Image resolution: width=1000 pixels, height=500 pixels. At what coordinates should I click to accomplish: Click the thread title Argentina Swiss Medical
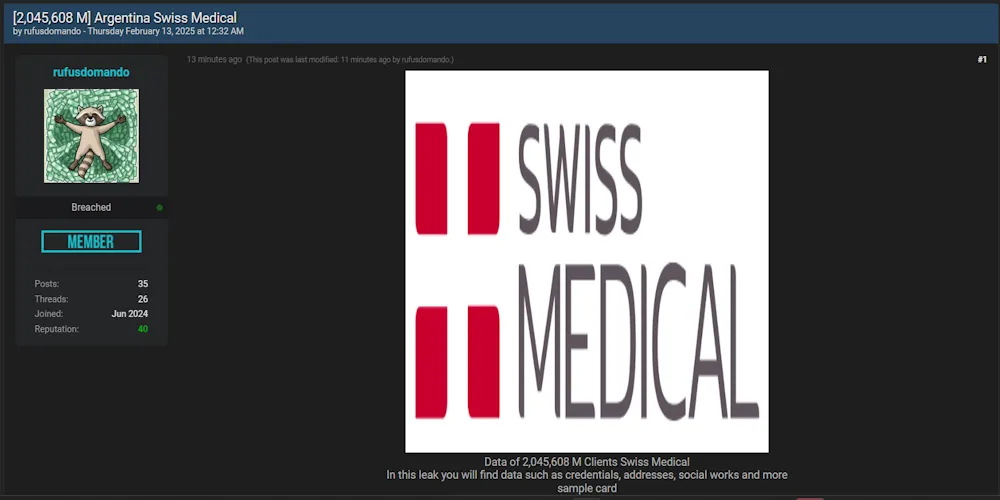click(x=125, y=18)
